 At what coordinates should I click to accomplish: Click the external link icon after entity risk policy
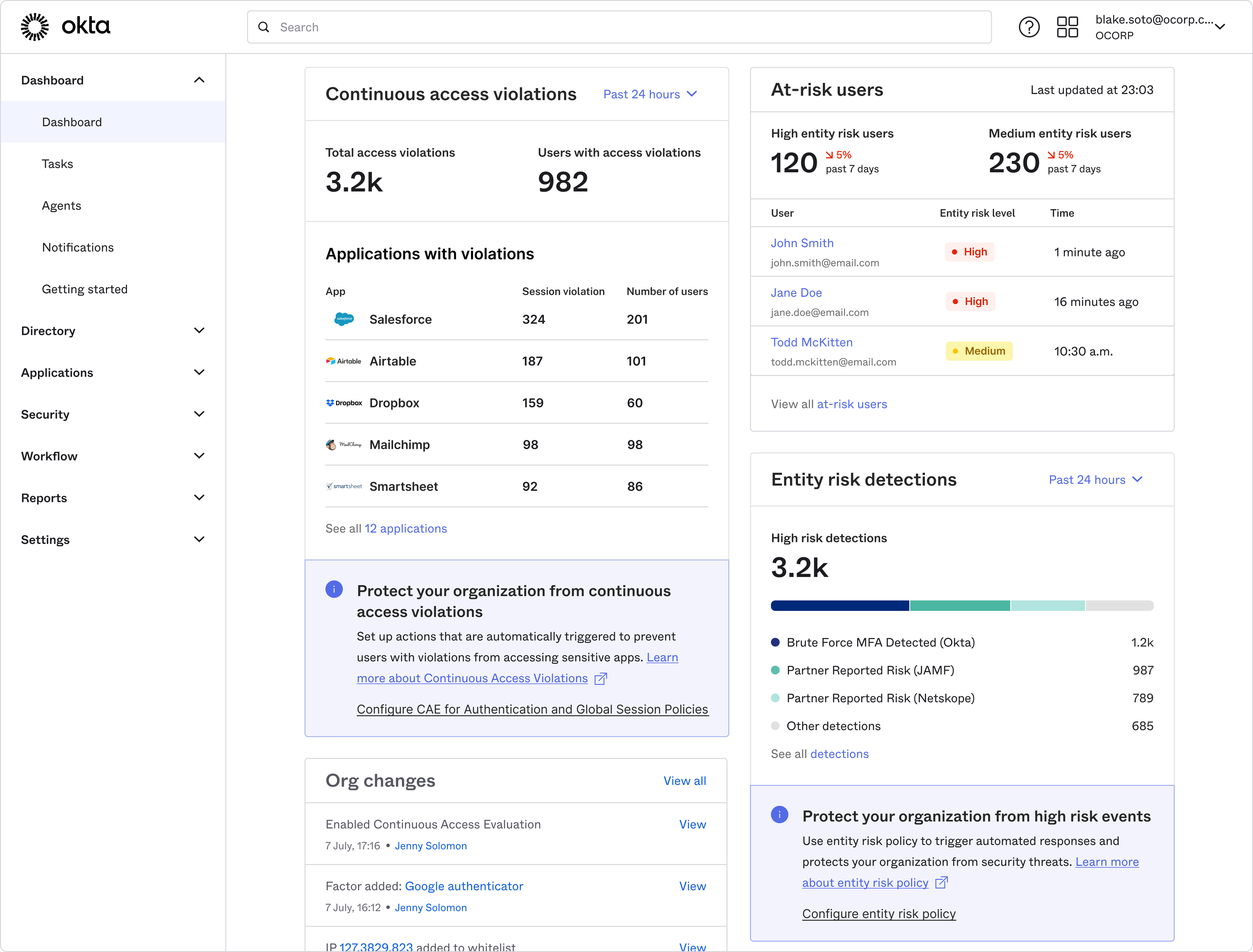941,882
